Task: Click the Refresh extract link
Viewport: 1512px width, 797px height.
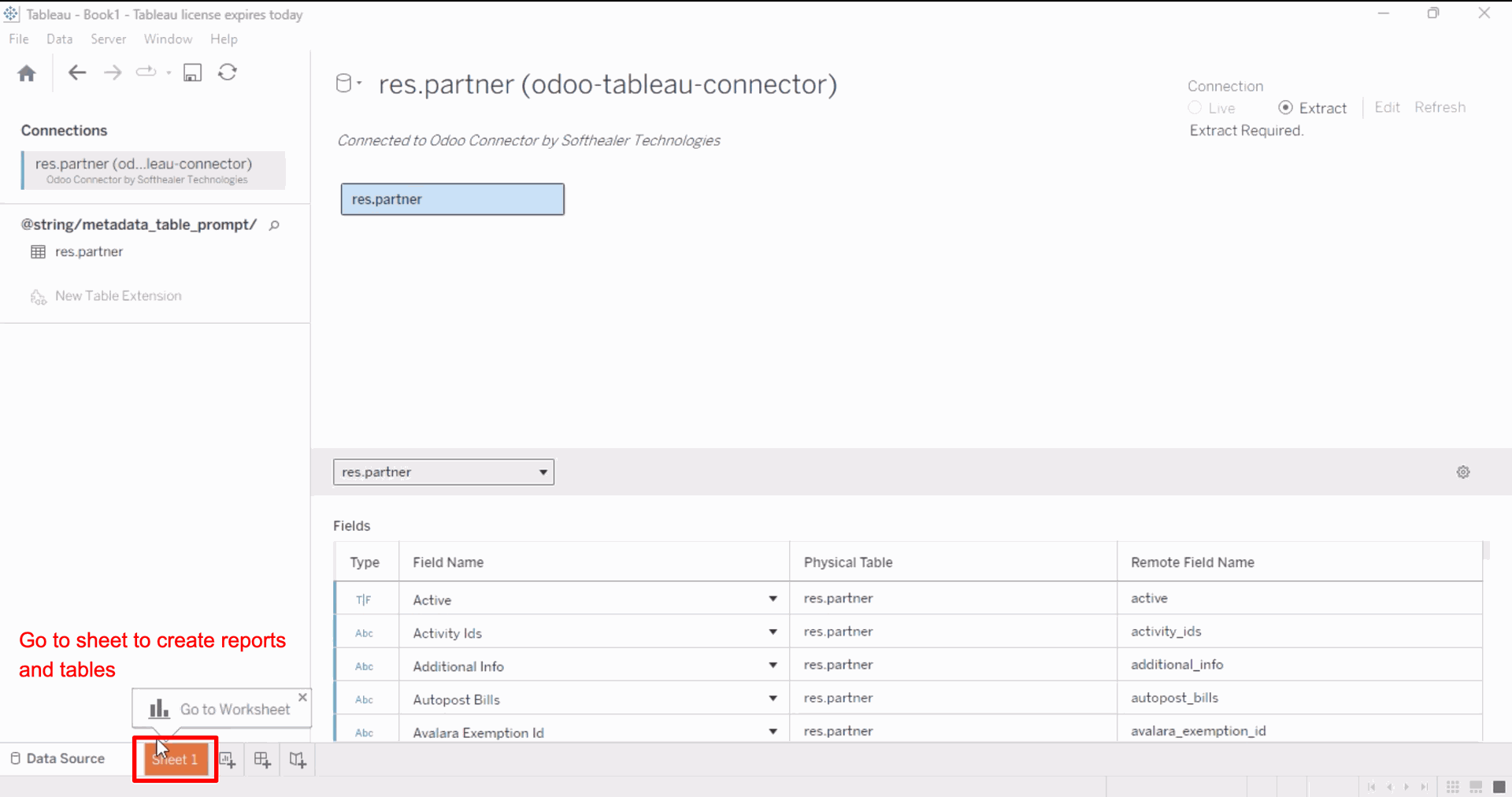Action: [x=1440, y=108]
